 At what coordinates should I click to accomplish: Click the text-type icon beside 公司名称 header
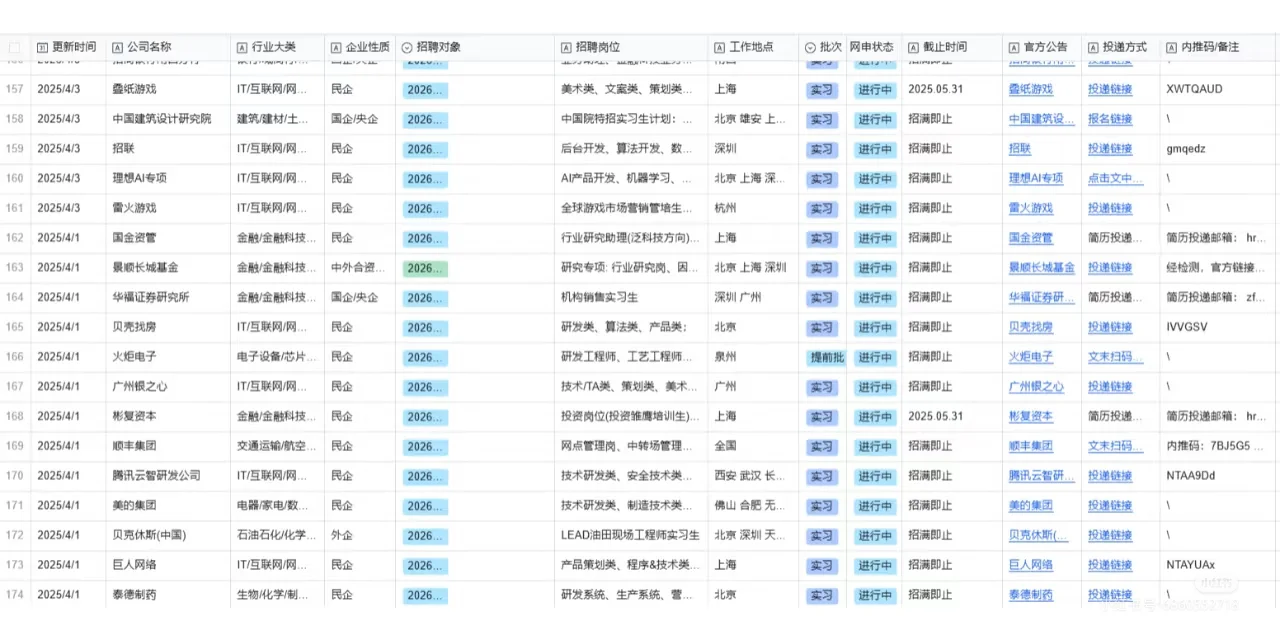tap(117, 47)
